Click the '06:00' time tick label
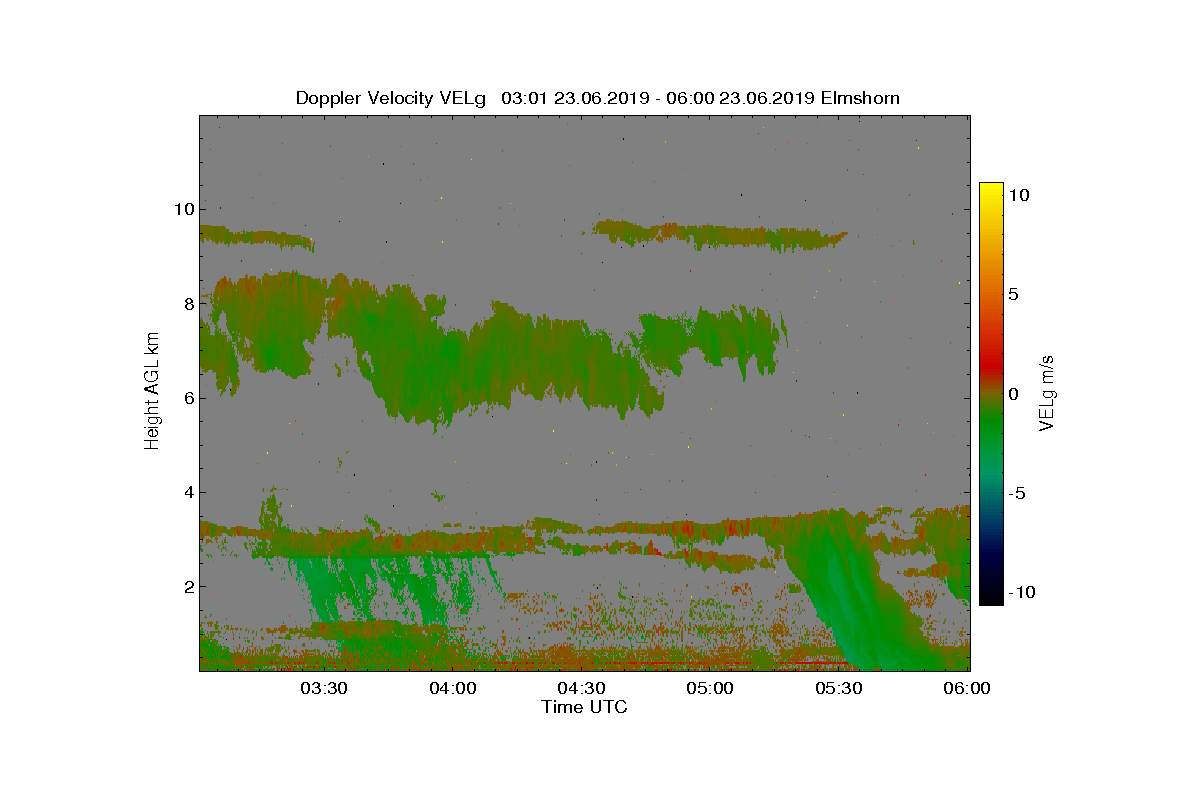The image size is (1200, 800). point(968,688)
